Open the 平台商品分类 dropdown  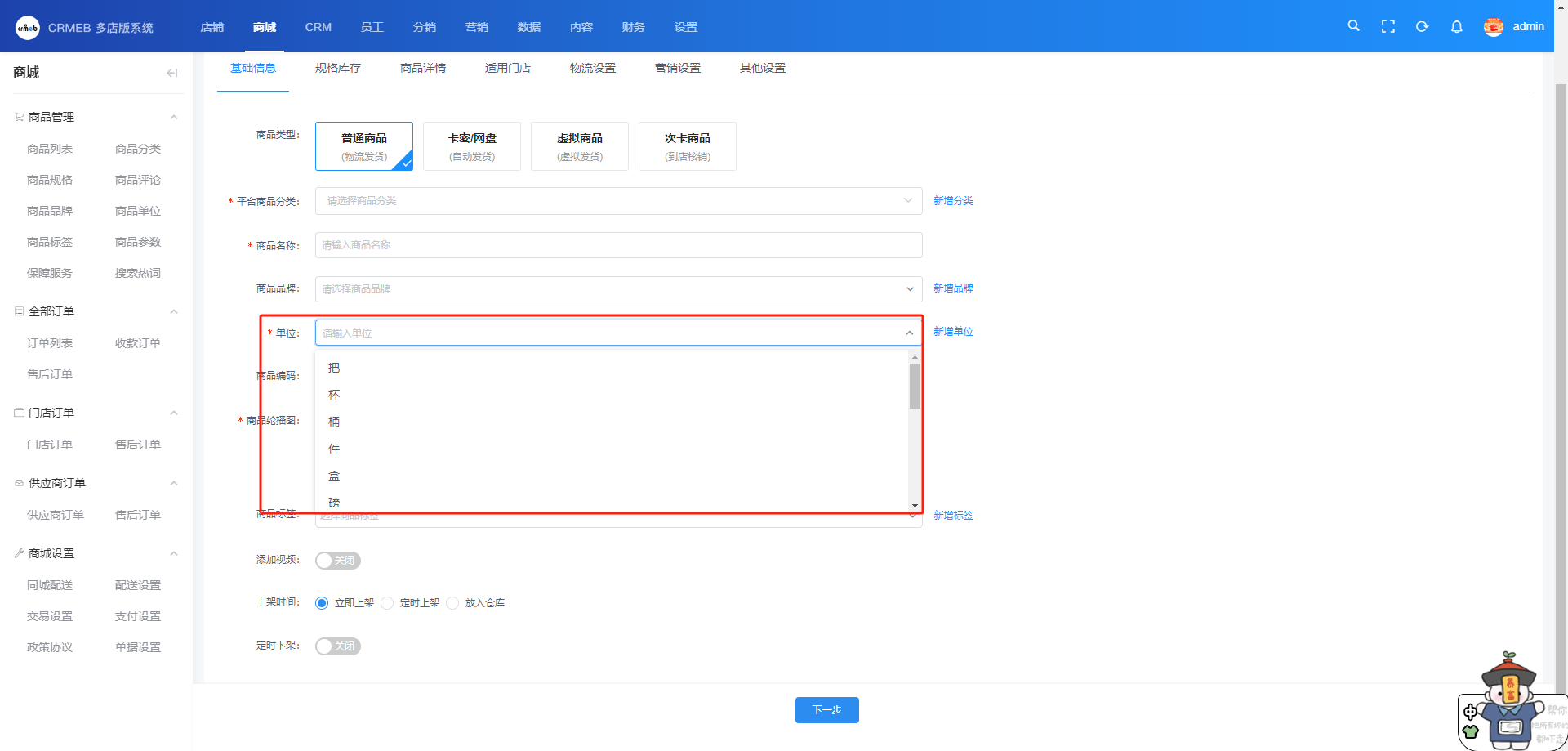618,201
